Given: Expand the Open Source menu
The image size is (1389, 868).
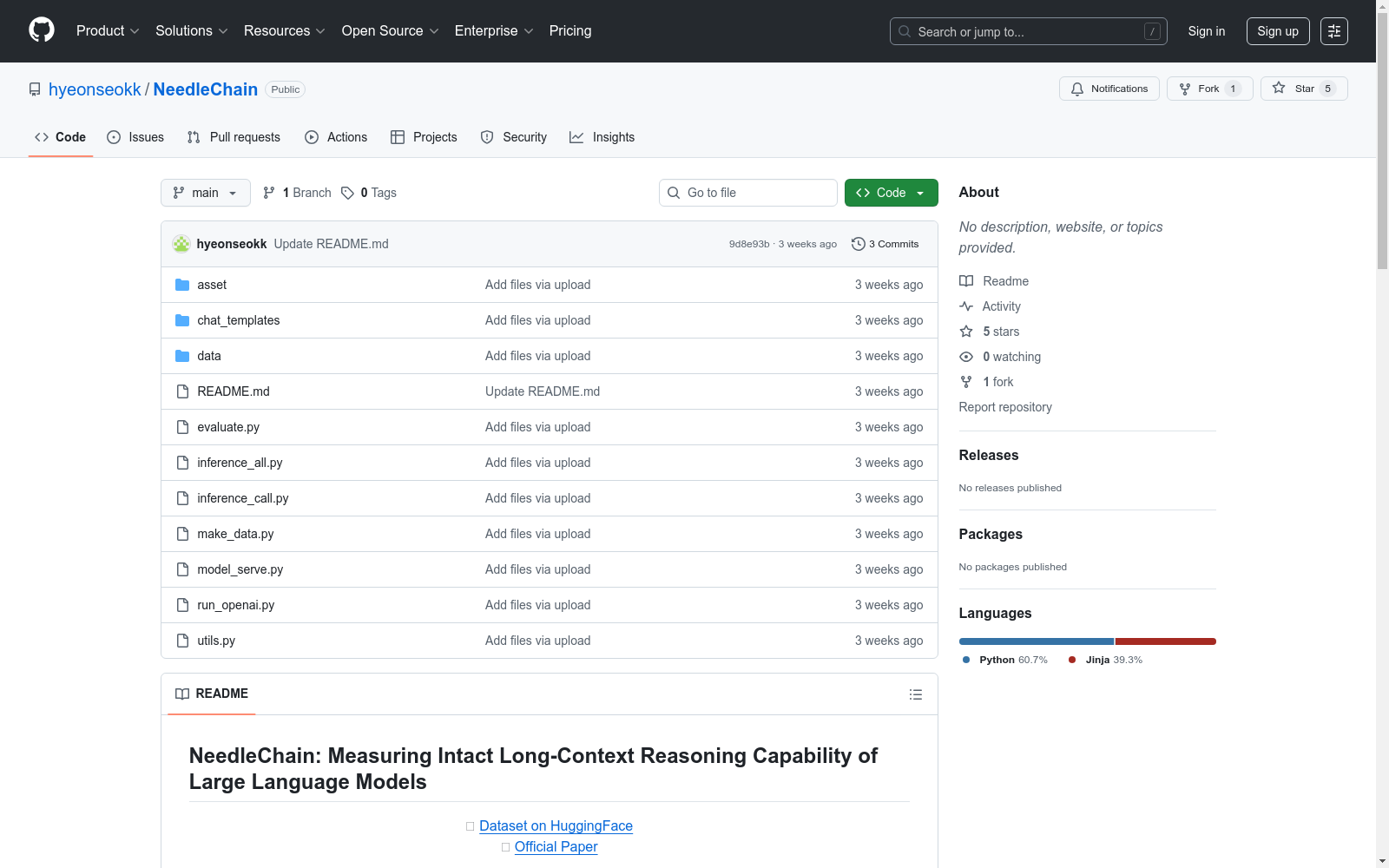Looking at the screenshot, I should click(x=391, y=31).
